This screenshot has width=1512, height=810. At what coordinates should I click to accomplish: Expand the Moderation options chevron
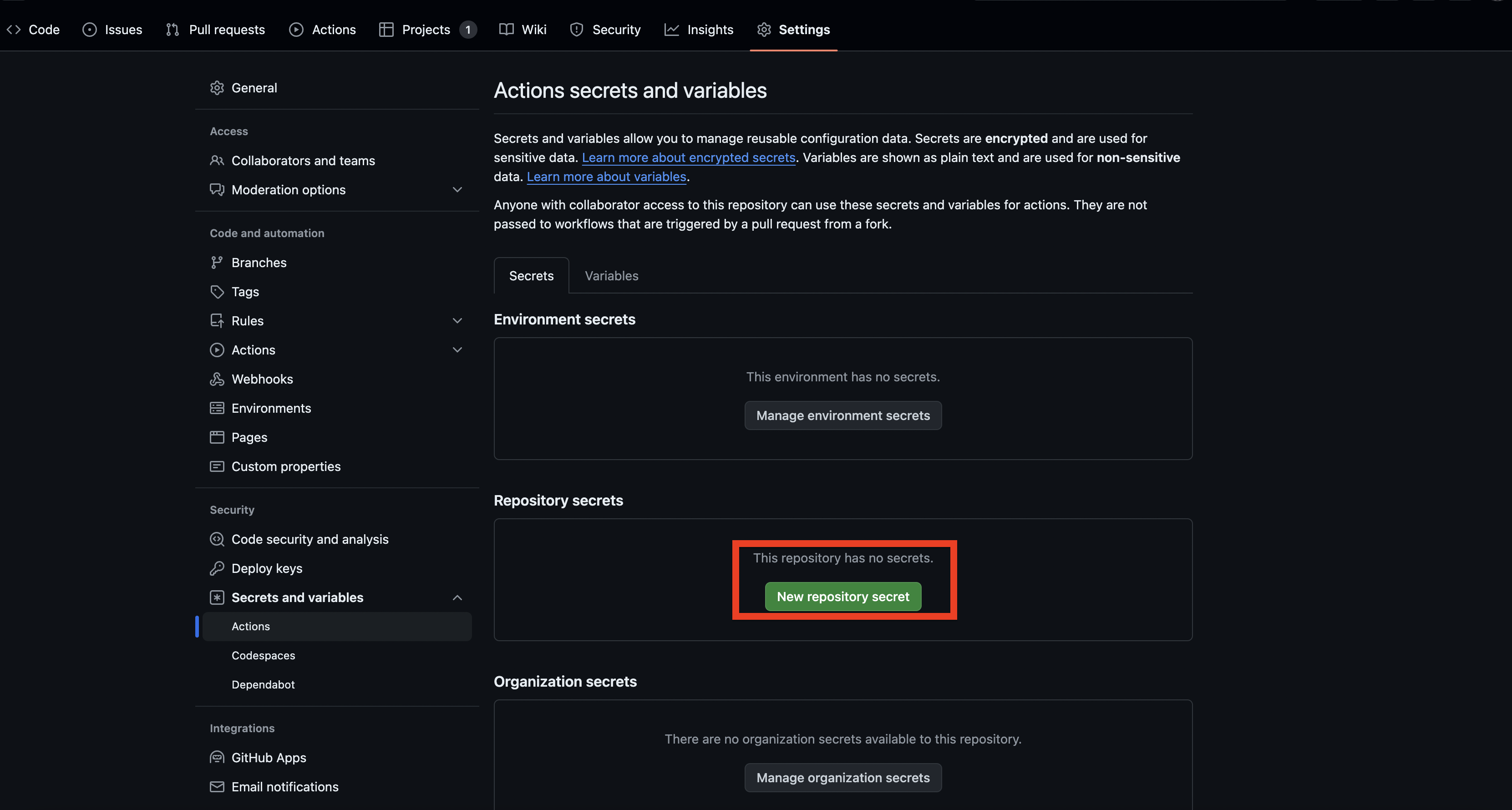(x=457, y=190)
